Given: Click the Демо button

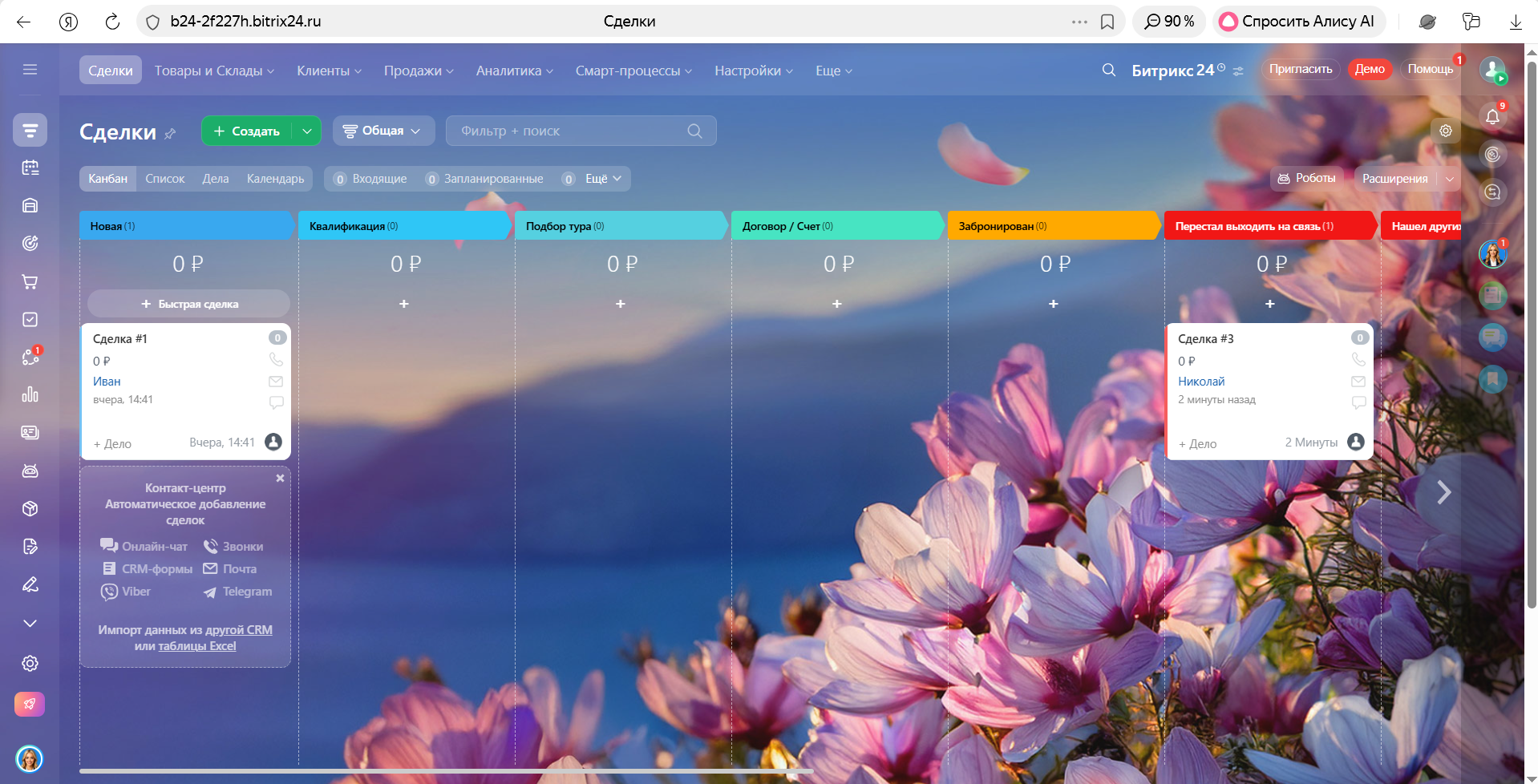Looking at the screenshot, I should click(1370, 69).
